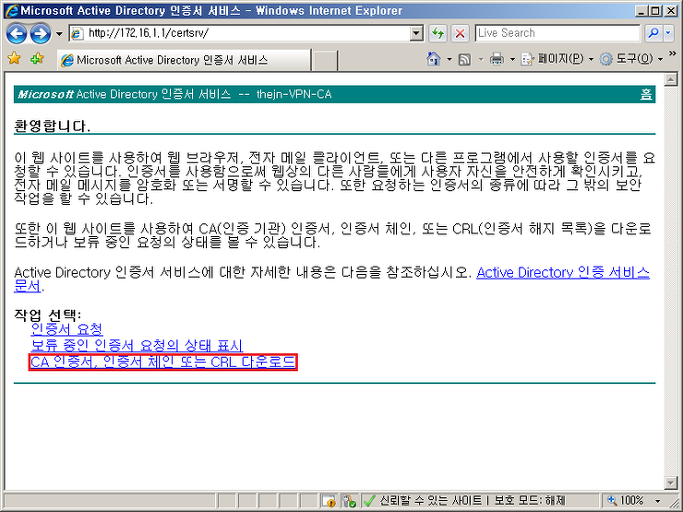Open a new blank tab
The width and height of the screenshot is (683, 512).
pyautogui.click(x=325, y=61)
